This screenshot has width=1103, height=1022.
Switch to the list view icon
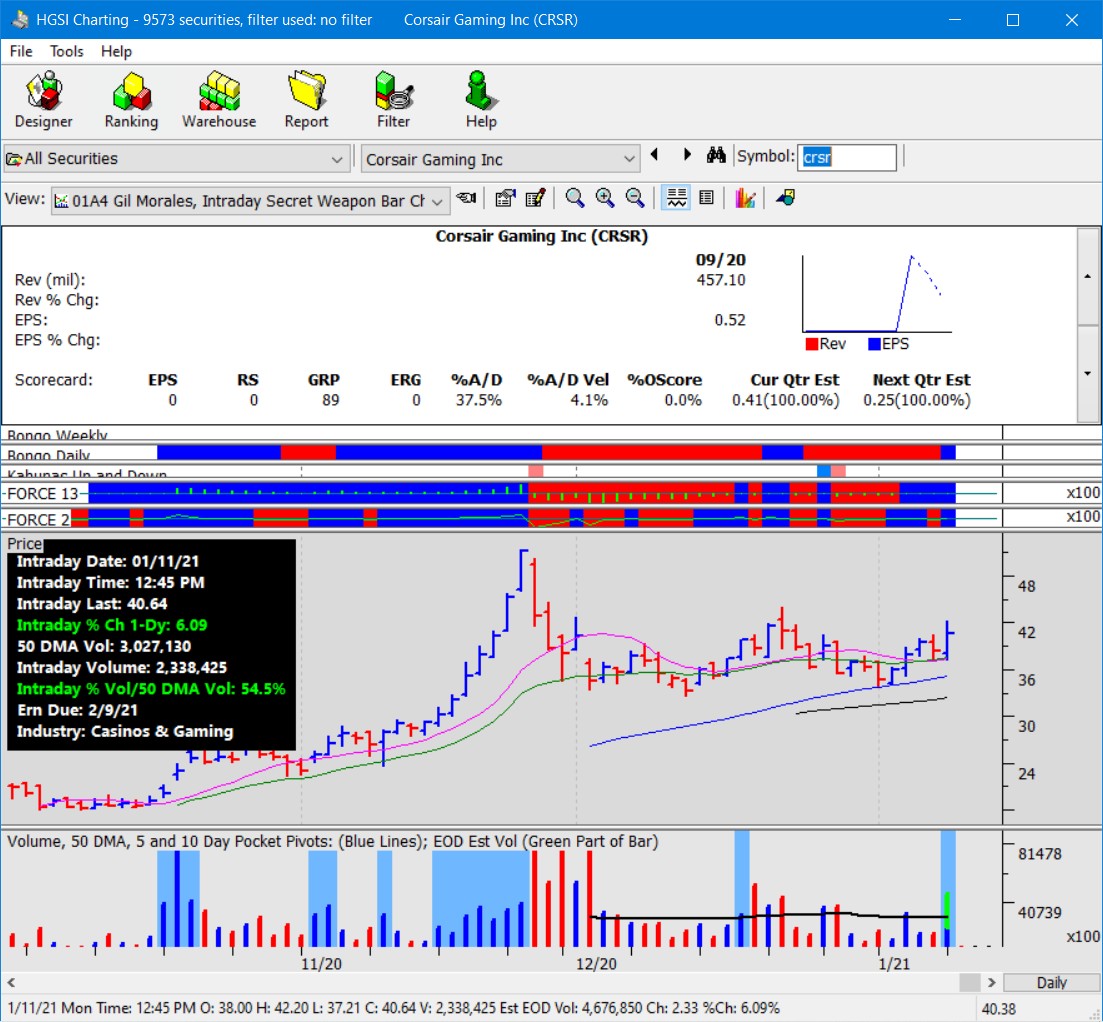[x=707, y=198]
